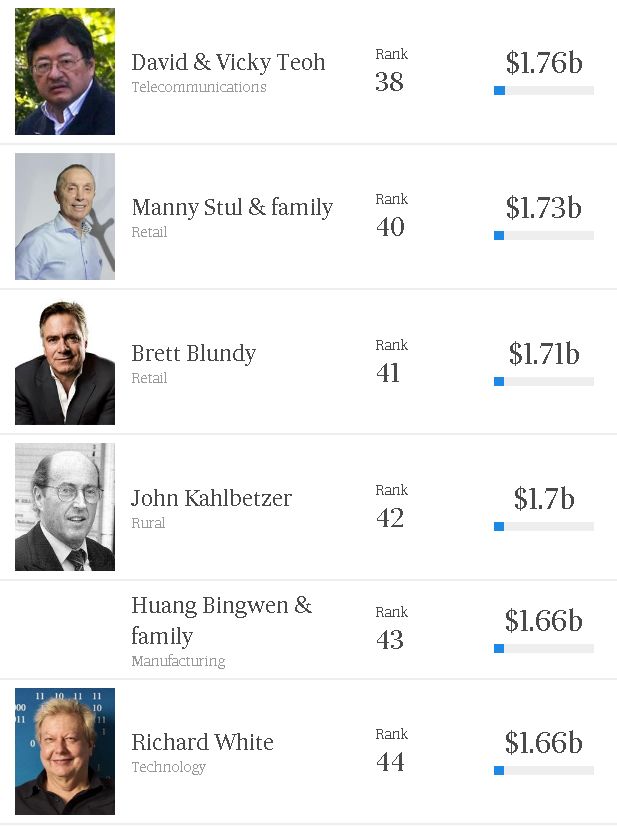Select the Telecommunications industry label
The width and height of the screenshot is (617, 826).
(199, 87)
